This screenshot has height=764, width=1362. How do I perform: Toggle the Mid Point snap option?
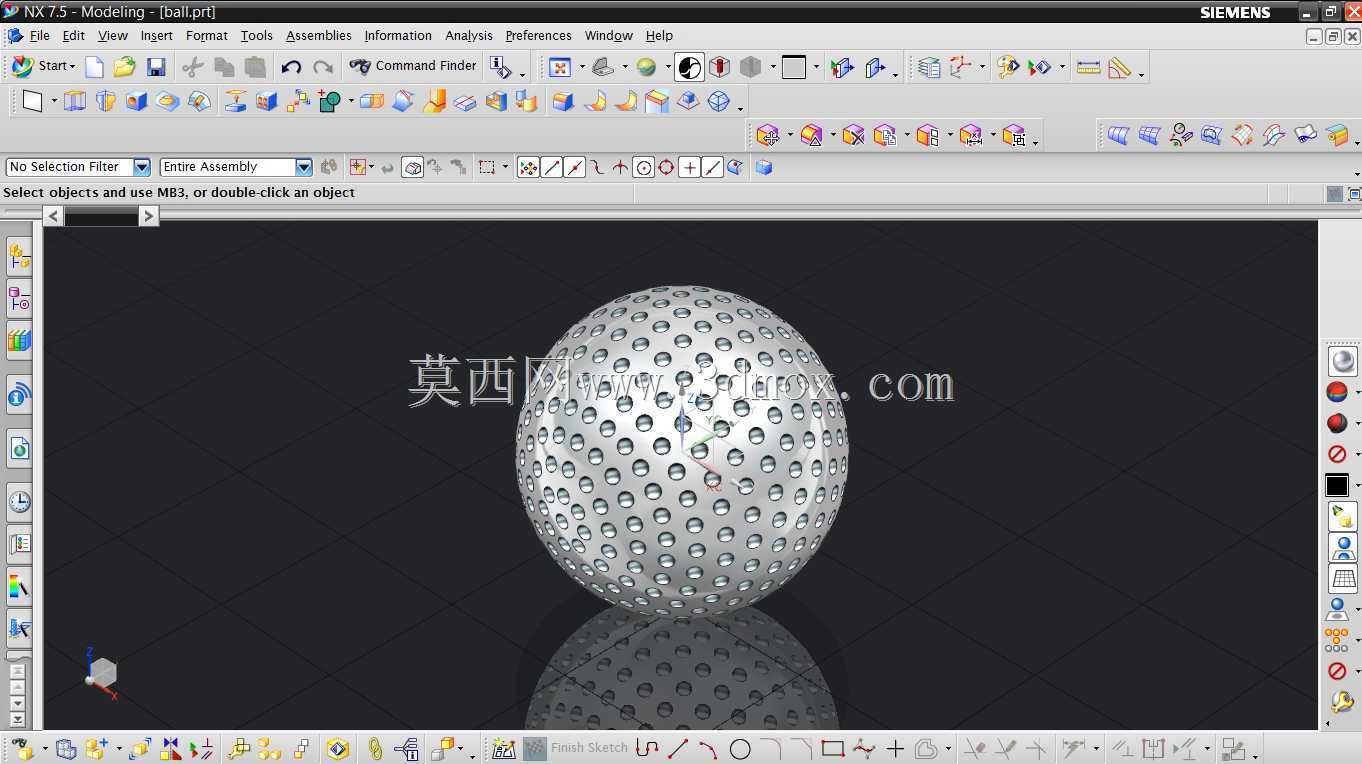(x=574, y=168)
